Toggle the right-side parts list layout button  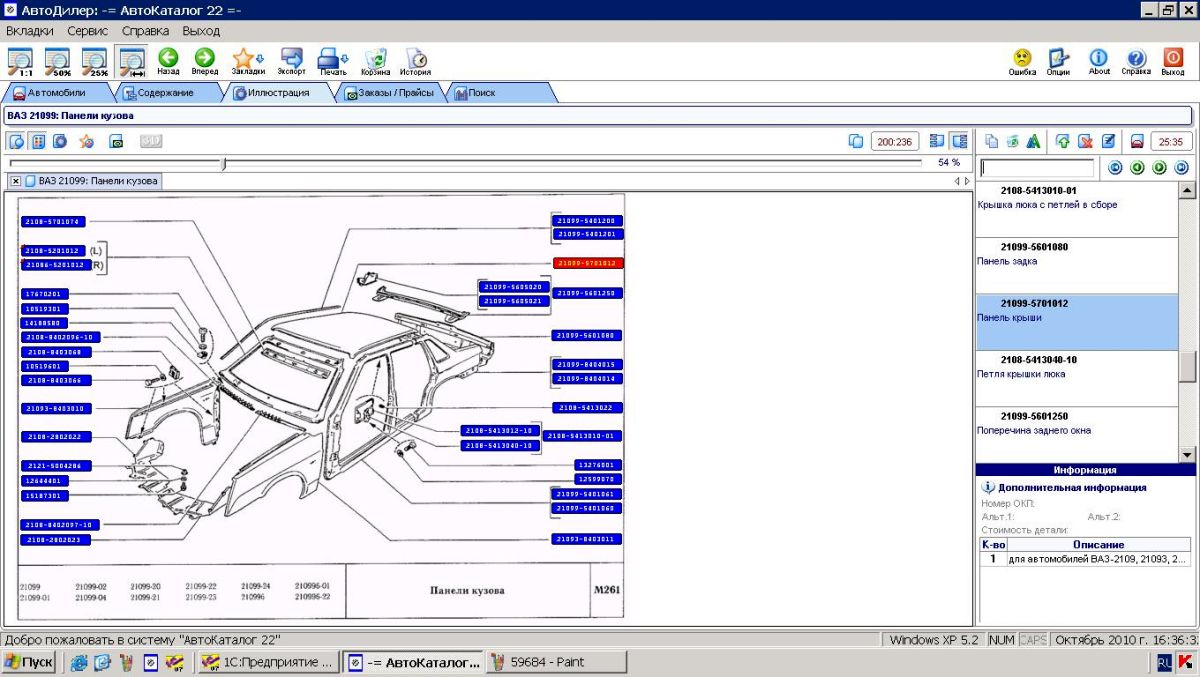point(959,141)
